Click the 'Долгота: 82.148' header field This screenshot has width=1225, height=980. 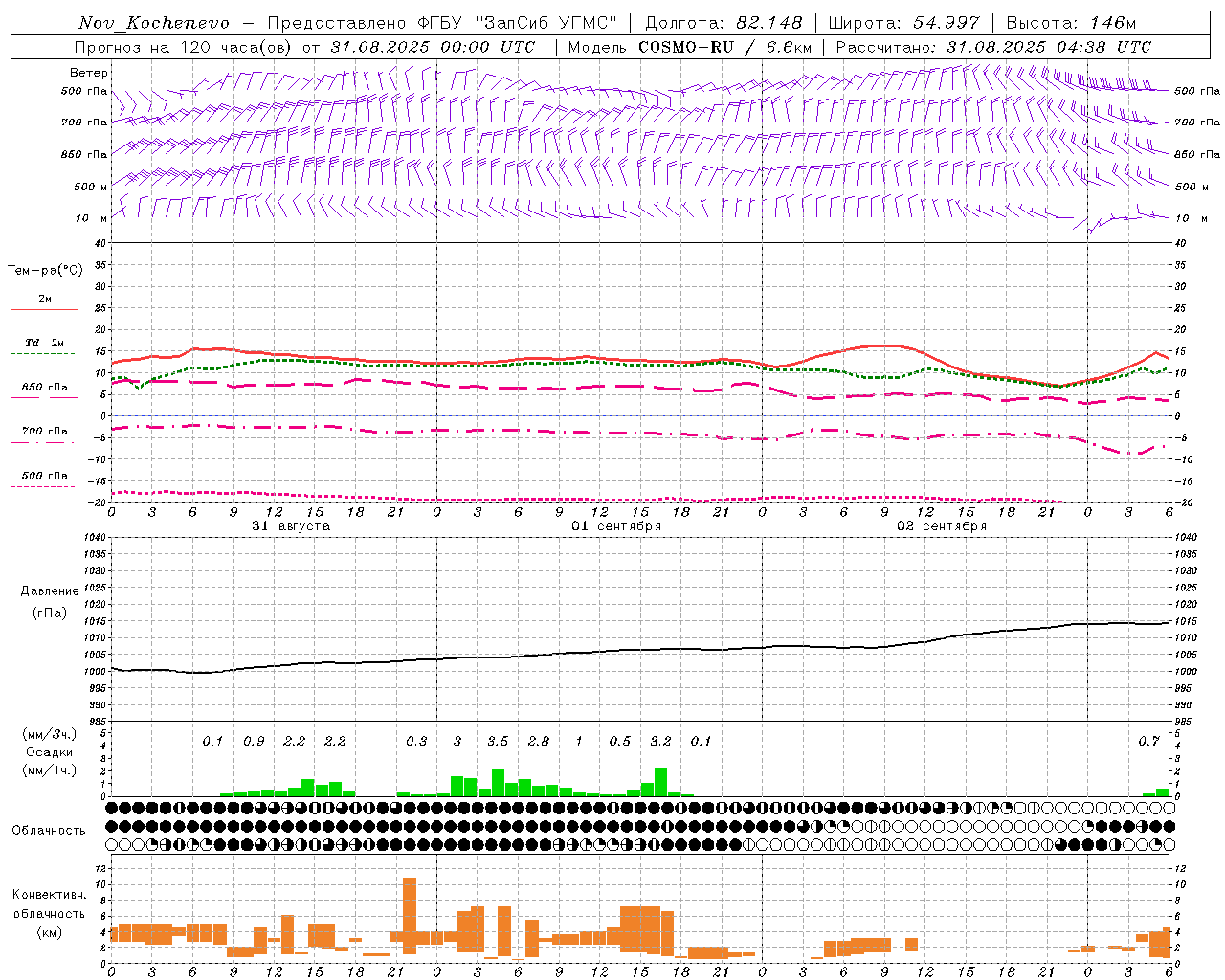(x=724, y=23)
